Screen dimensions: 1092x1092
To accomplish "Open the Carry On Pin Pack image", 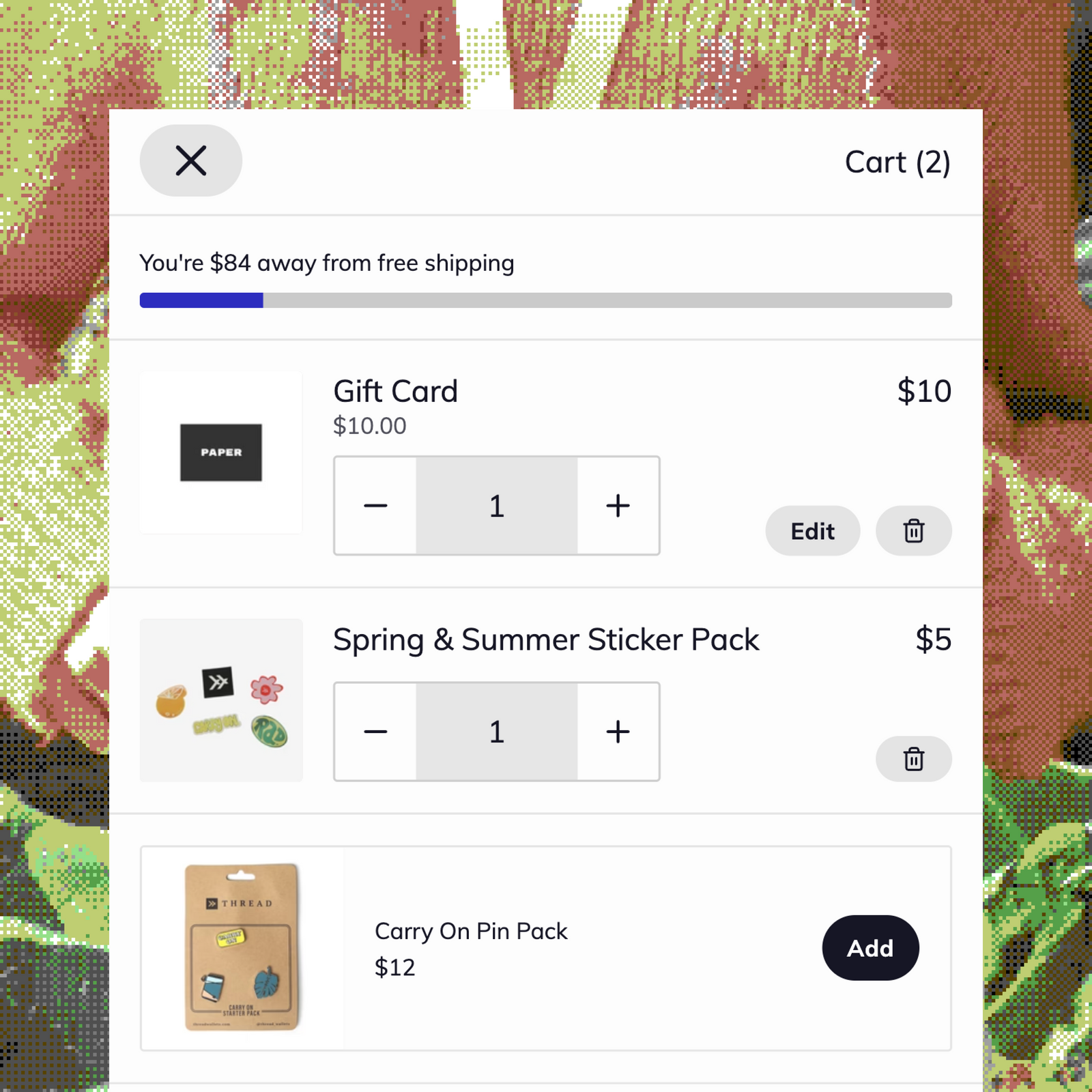I will [x=242, y=947].
